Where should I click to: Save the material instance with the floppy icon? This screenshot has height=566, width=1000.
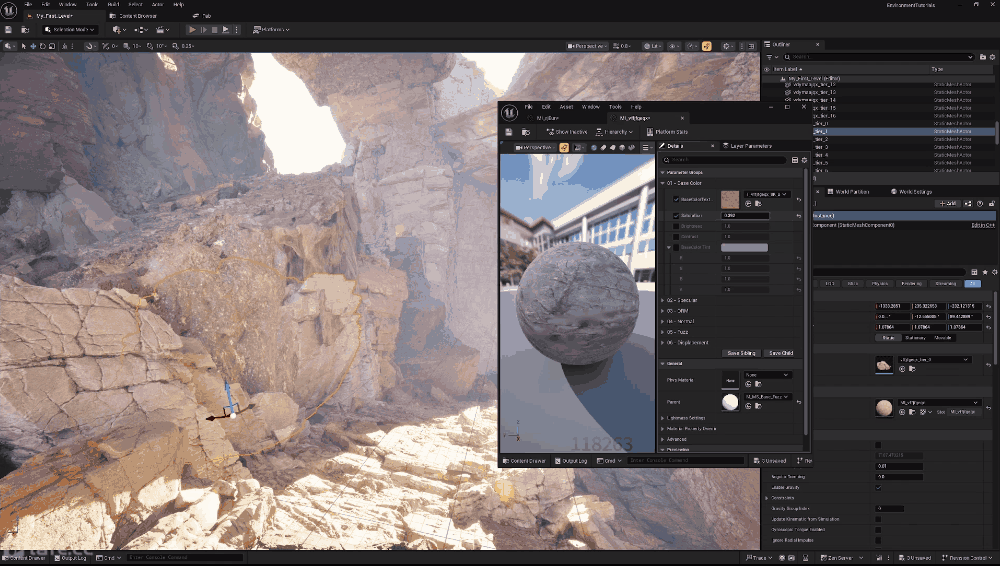509,132
